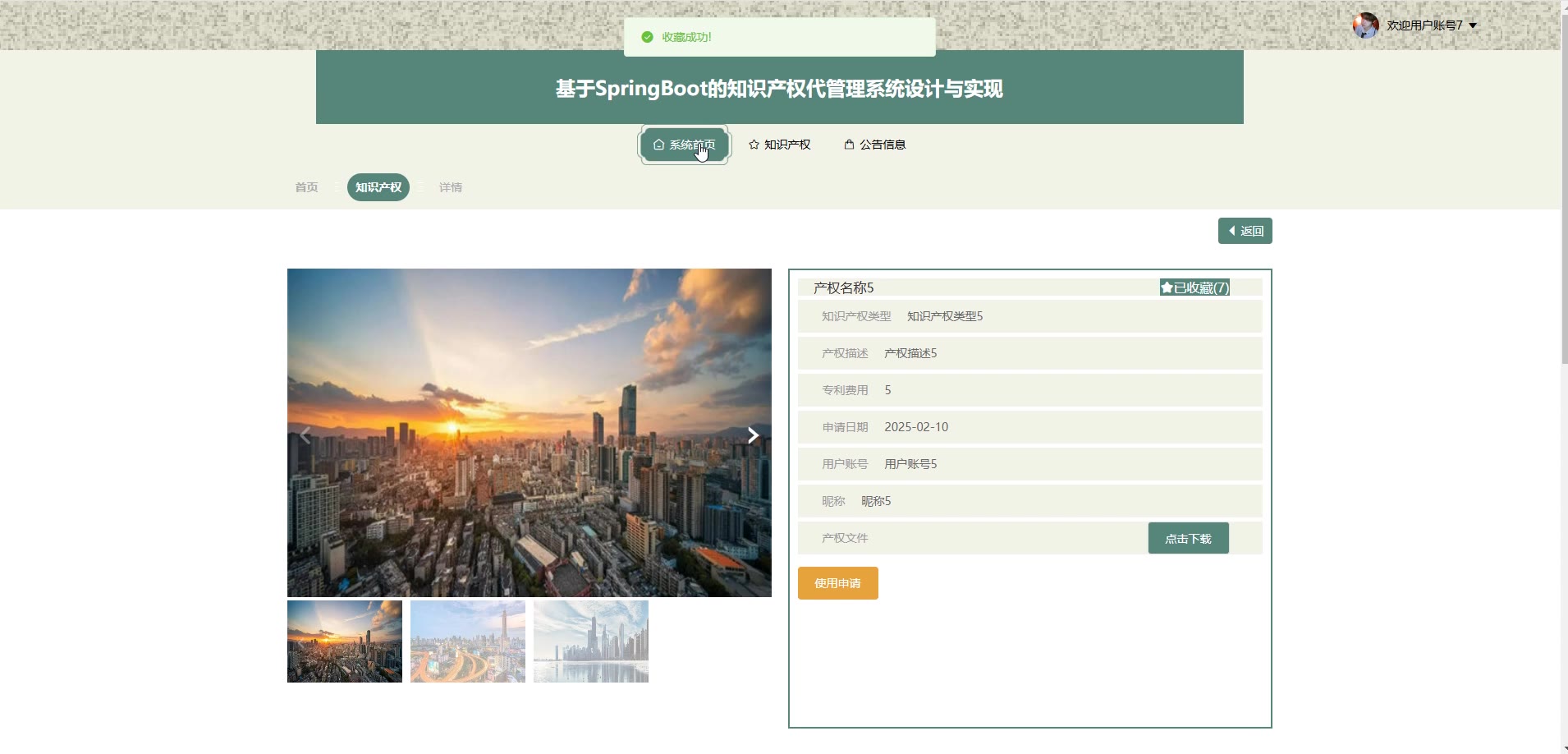The width and height of the screenshot is (1568, 754).
Task: Click the 知识产权 breadcrumb pill
Action: (378, 187)
